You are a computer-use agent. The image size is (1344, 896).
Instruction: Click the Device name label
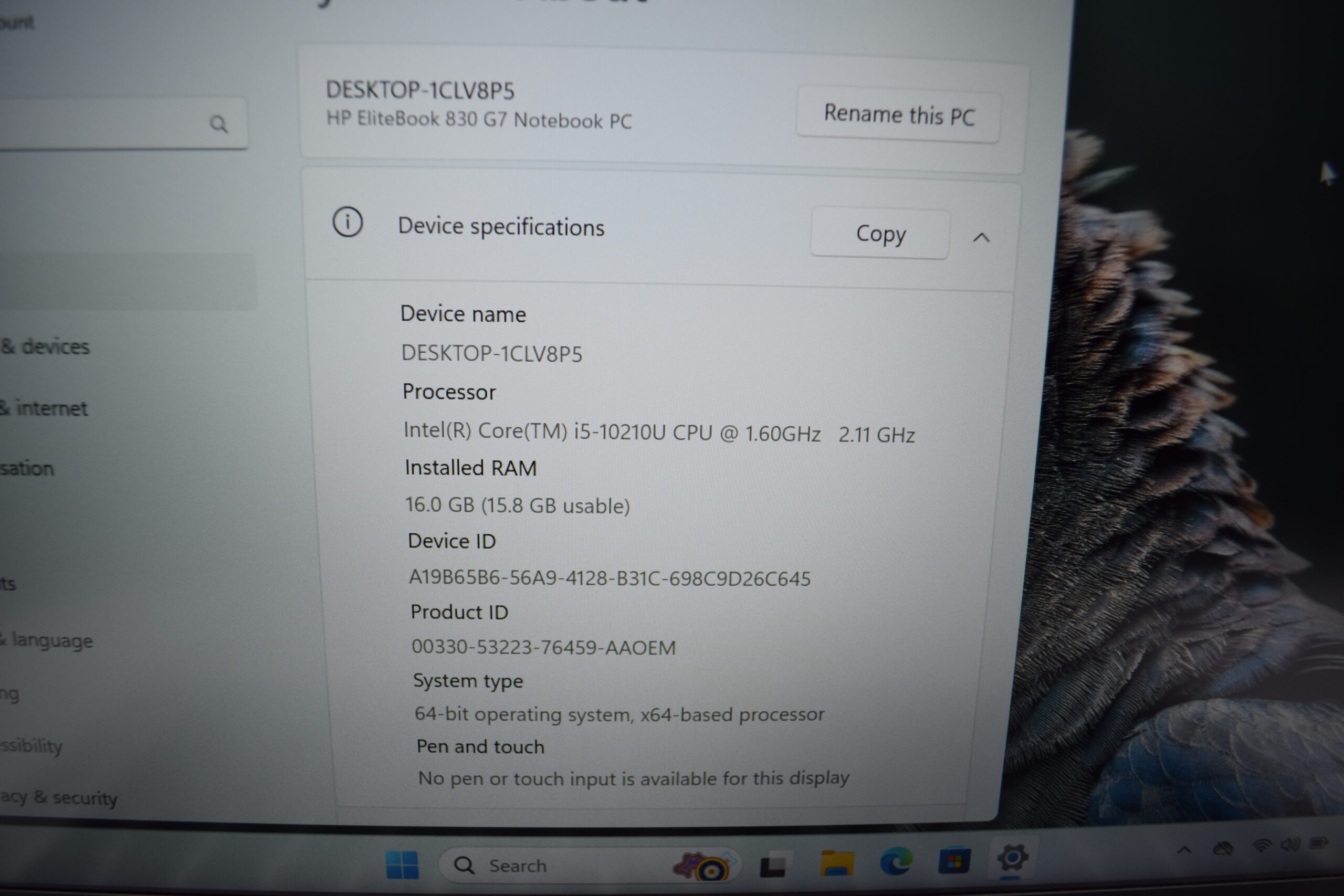(x=463, y=314)
